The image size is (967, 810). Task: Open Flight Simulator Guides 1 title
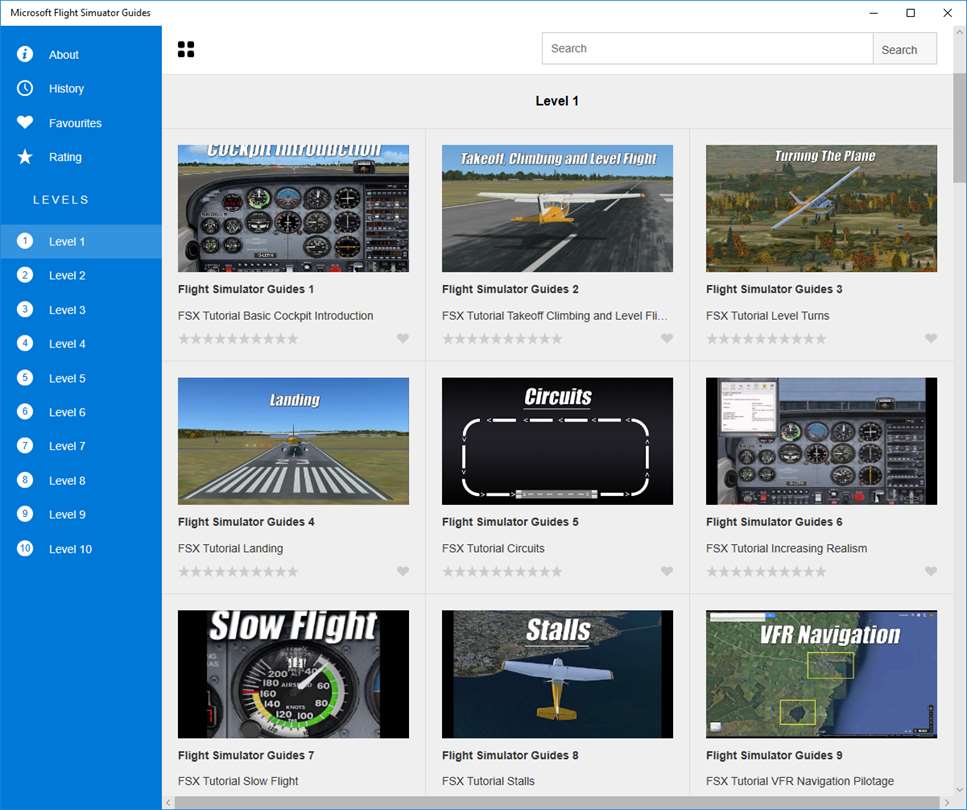[x=245, y=289]
